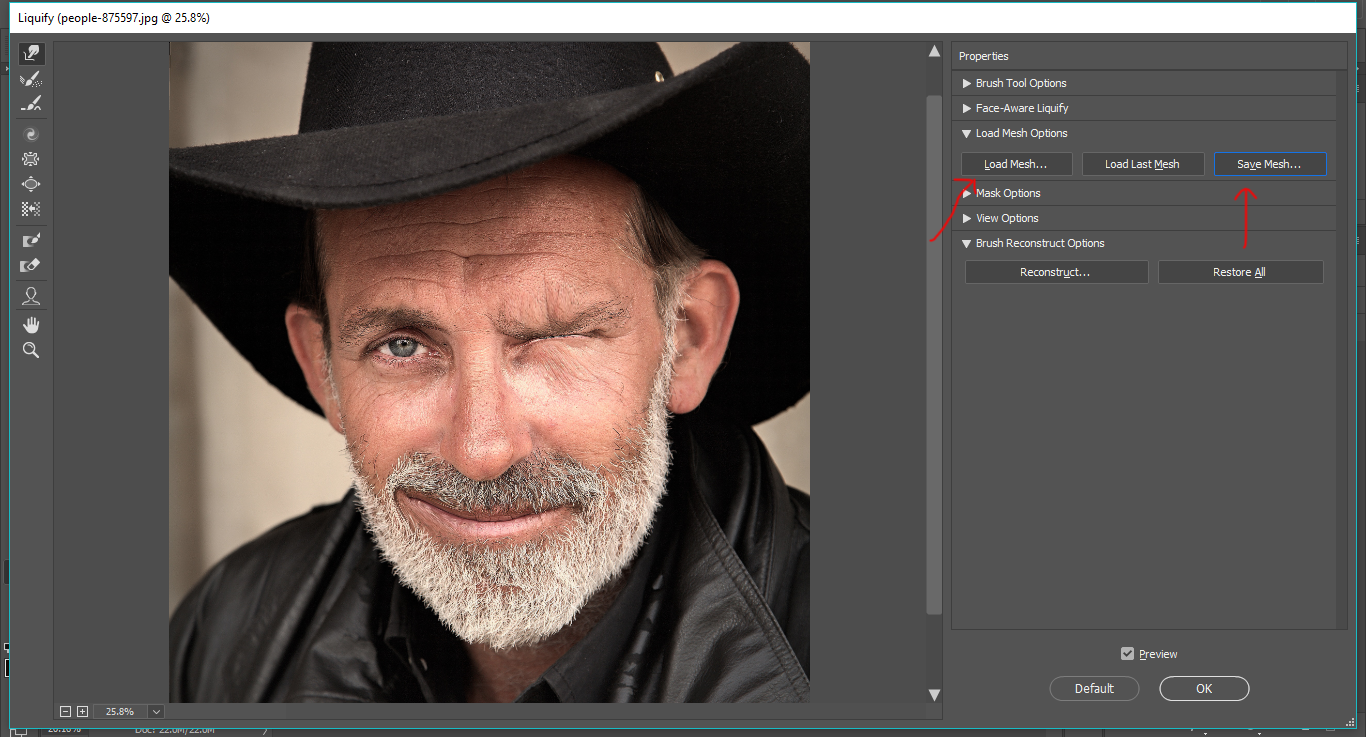Click the Default button
This screenshot has width=1366, height=737.
coord(1094,688)
